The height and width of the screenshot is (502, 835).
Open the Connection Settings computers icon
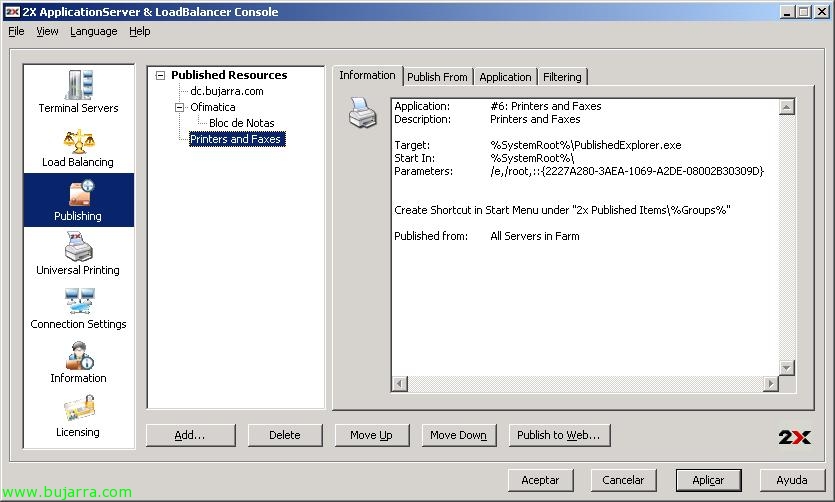click(x=79, y=301)
